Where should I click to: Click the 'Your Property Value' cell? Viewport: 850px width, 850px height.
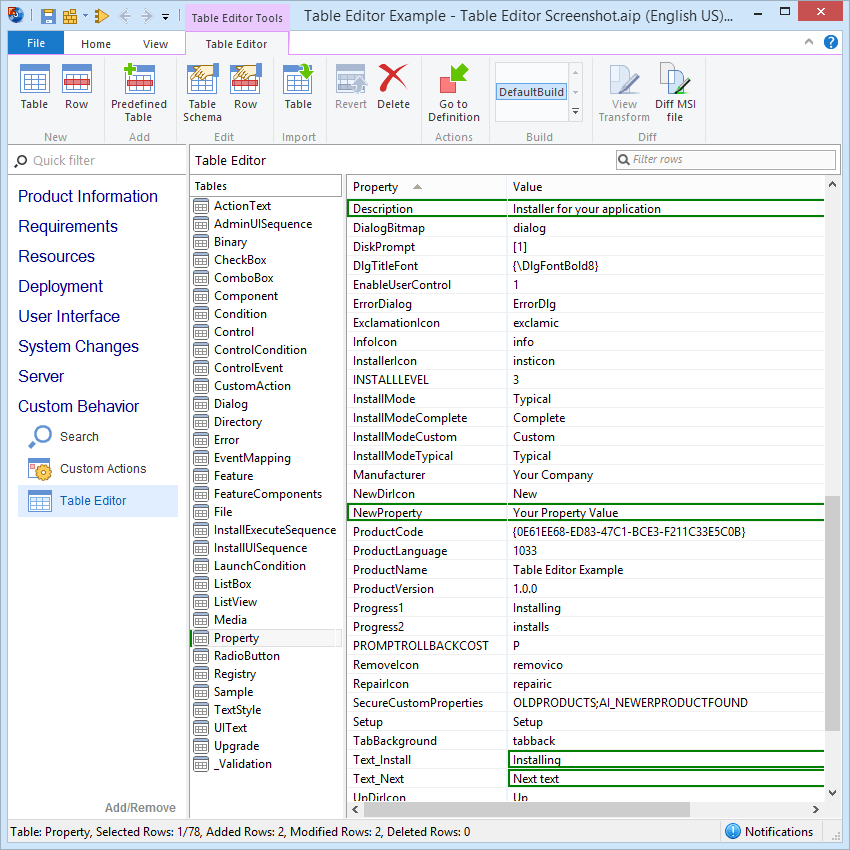665,513
